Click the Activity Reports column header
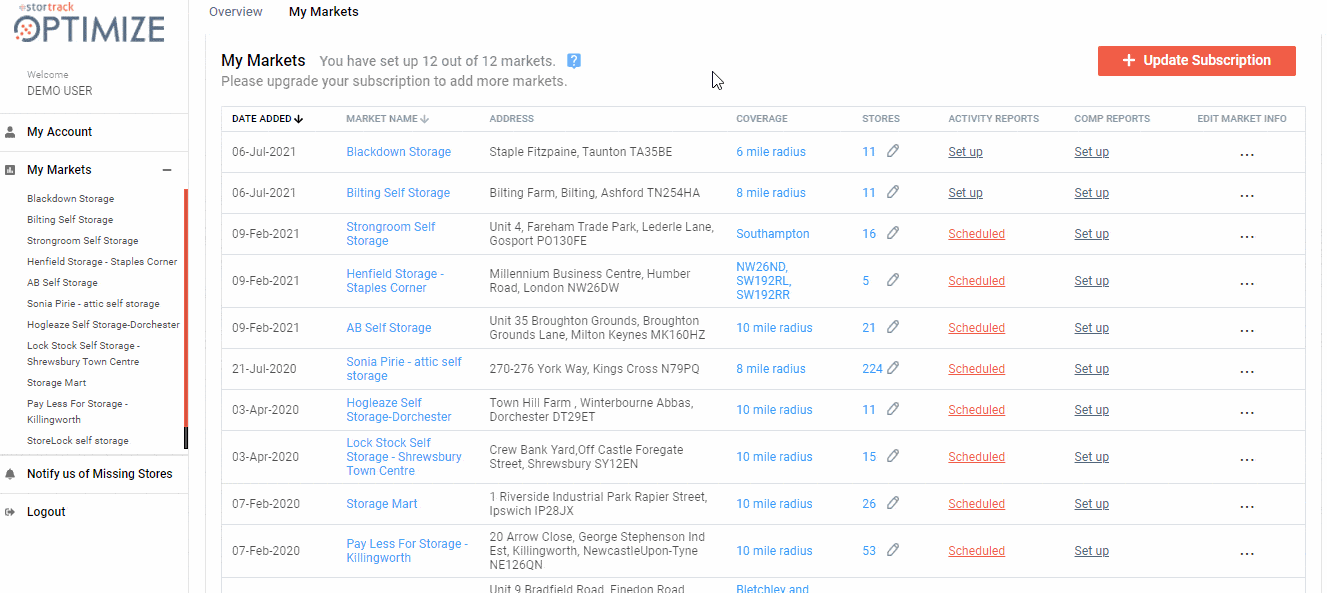The image size is (1327, 593). coord(994,119)
